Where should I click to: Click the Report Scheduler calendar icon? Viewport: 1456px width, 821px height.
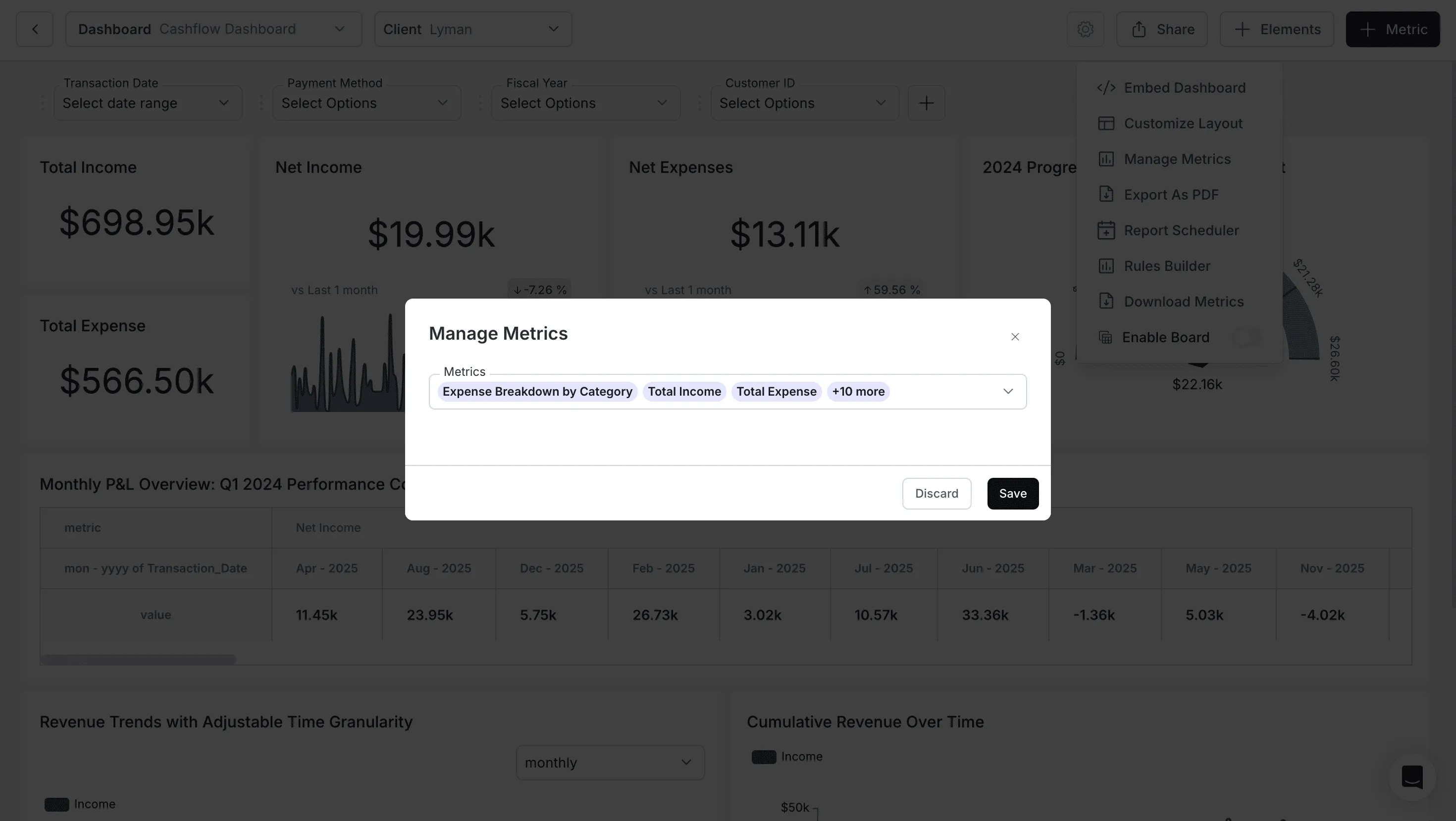pos(1106,230)
